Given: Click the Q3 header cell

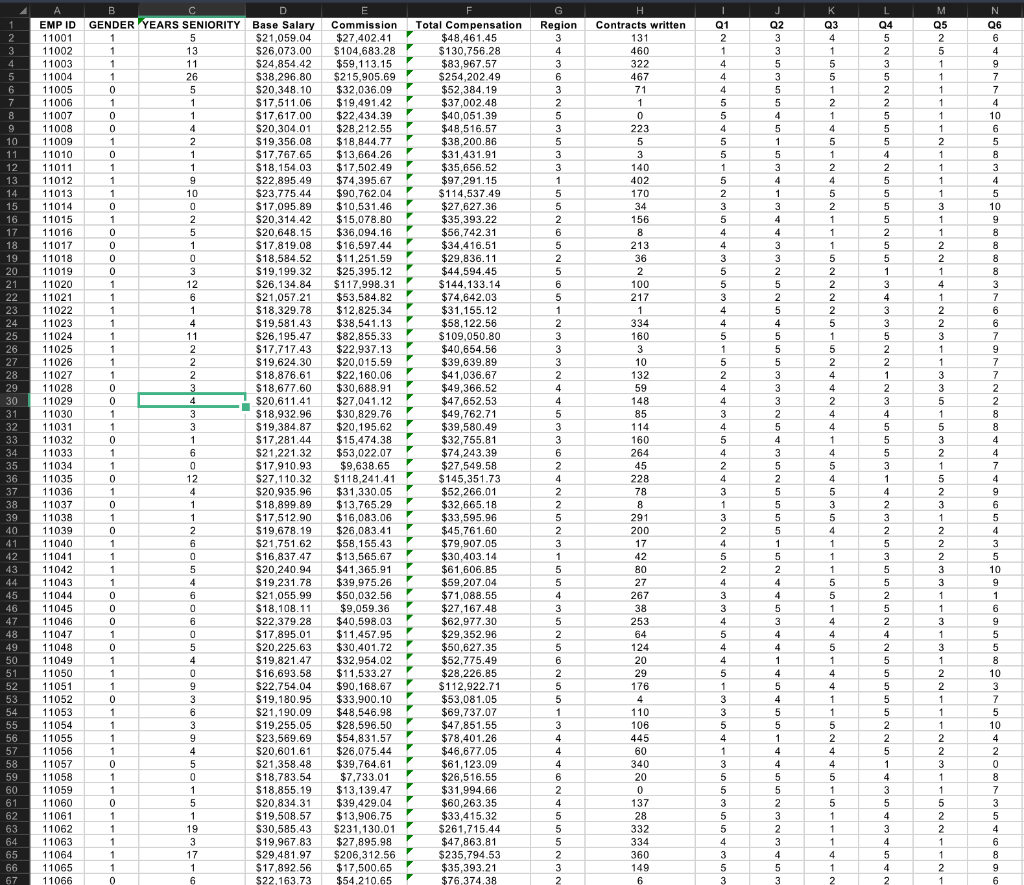Looking at the screenshot, I should pyautogui.click(x=831, y=25).
